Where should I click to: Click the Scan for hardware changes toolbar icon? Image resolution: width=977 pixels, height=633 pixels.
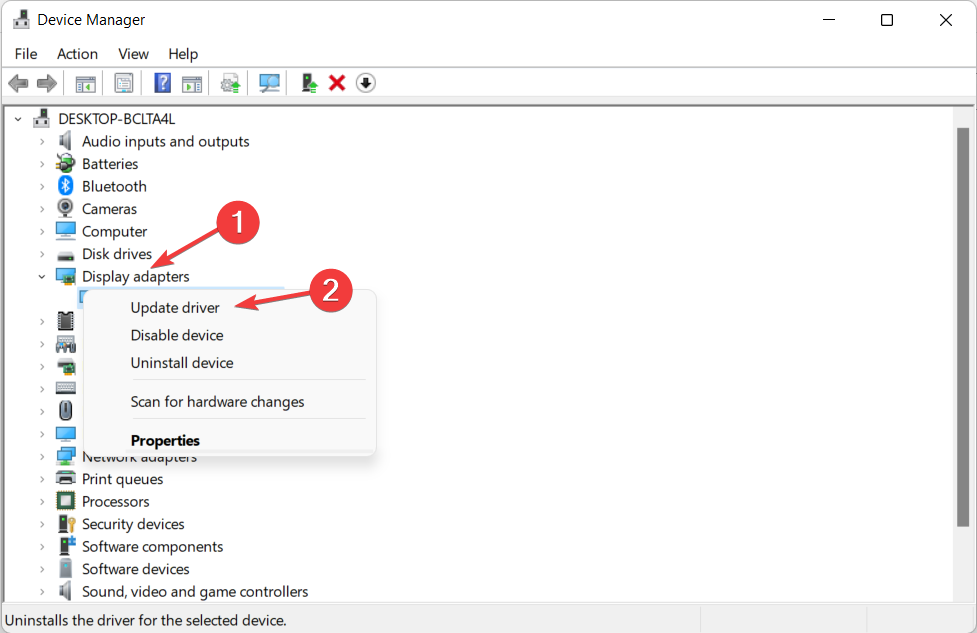(269, 83)
